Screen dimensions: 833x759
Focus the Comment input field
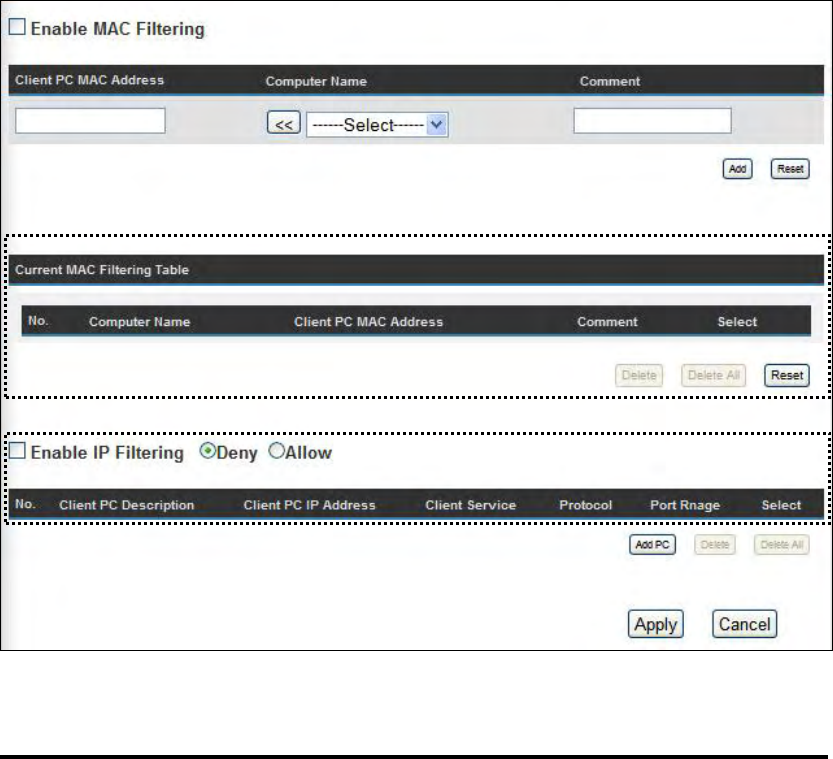click(652, 121)
